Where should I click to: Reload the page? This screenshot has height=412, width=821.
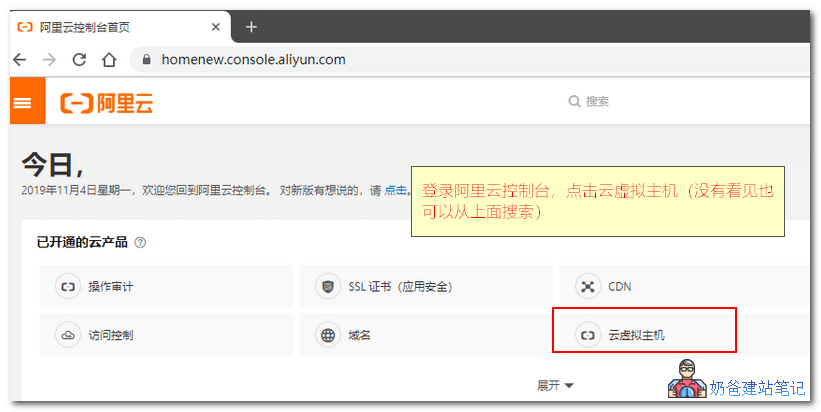click(79, 60)
